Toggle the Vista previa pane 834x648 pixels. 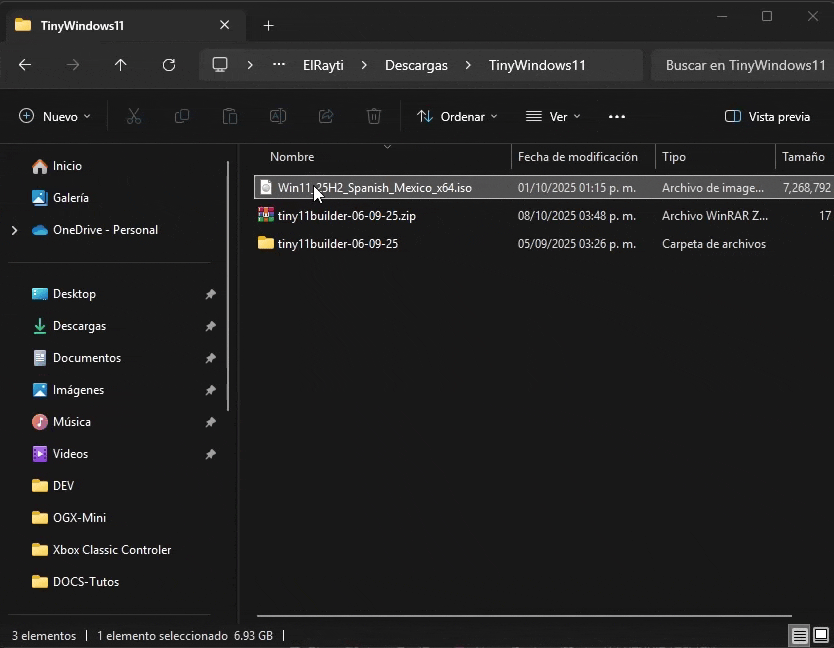pyautogui.click(x=767, y=117)
